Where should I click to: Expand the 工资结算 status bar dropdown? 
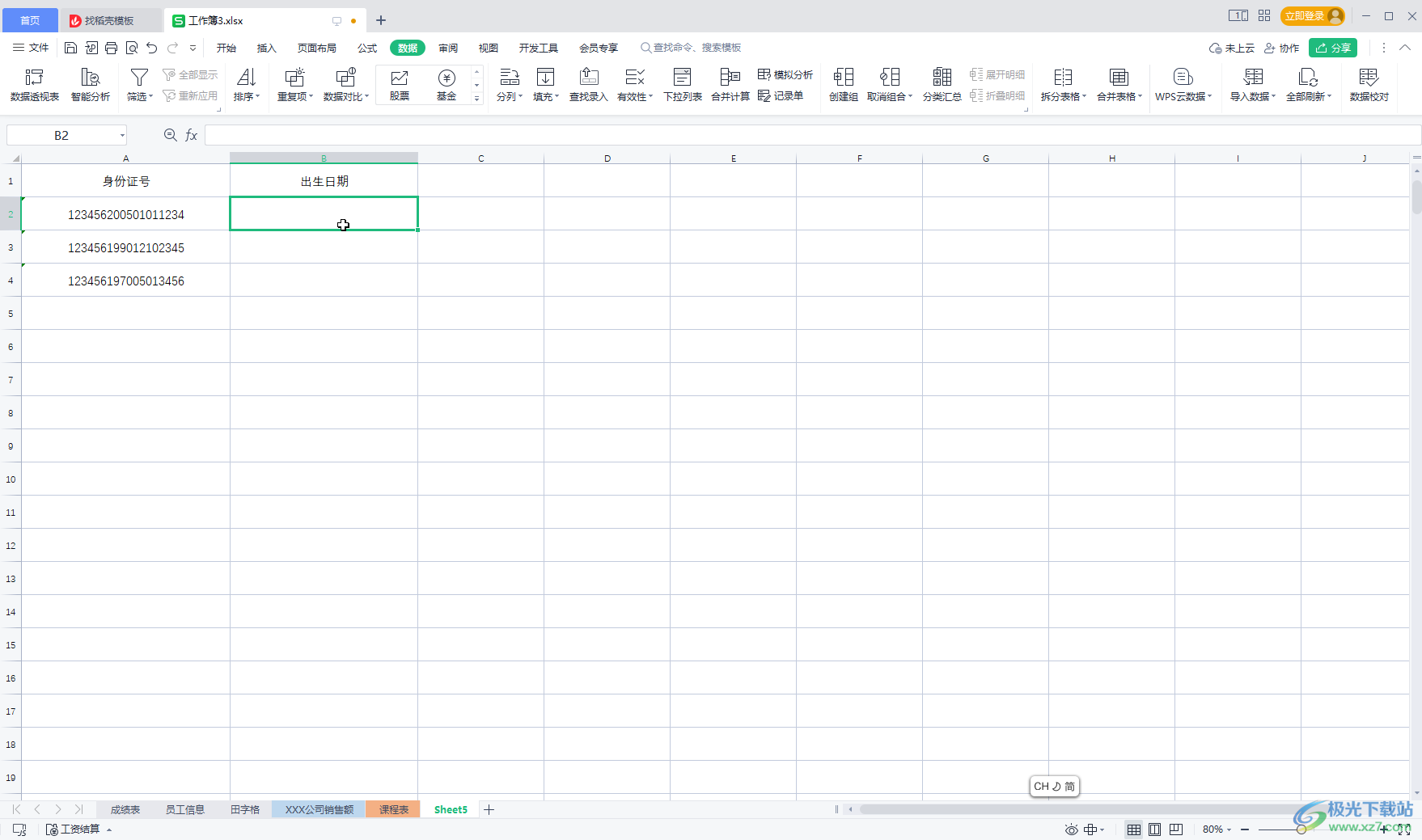click(x=109, y=829)
